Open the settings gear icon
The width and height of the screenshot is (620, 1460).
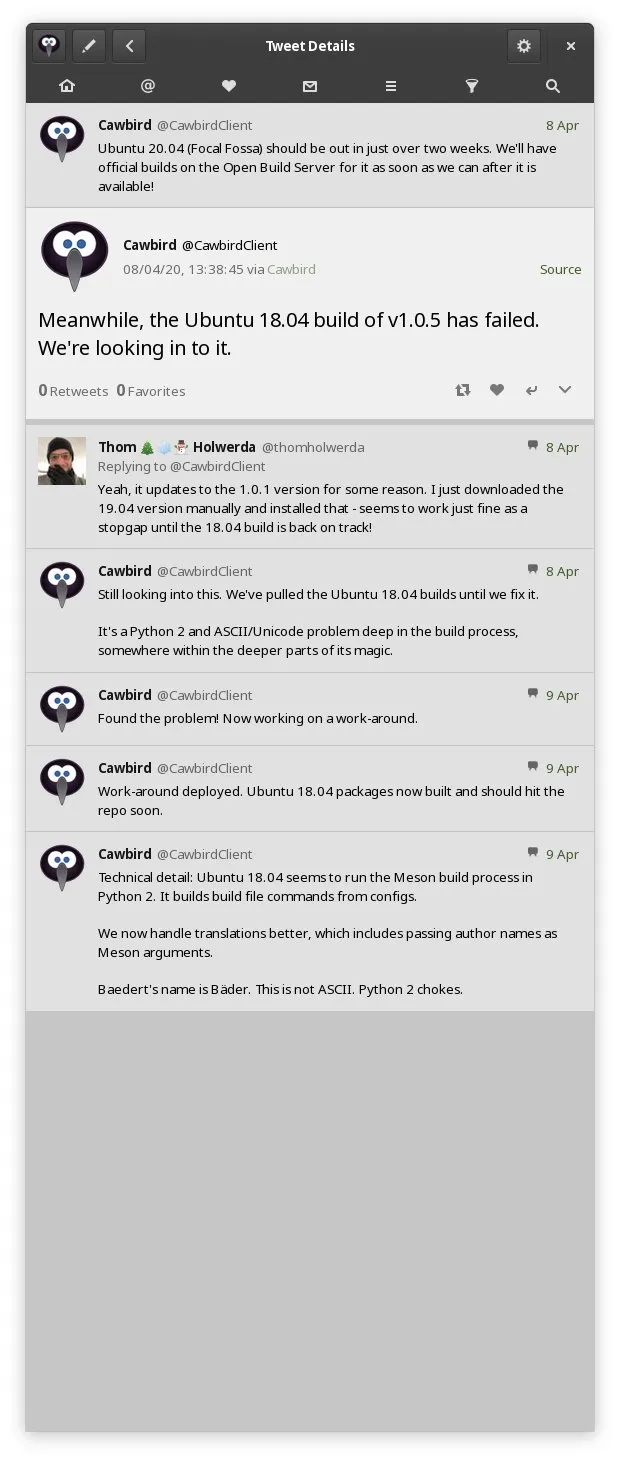point(524,45)
